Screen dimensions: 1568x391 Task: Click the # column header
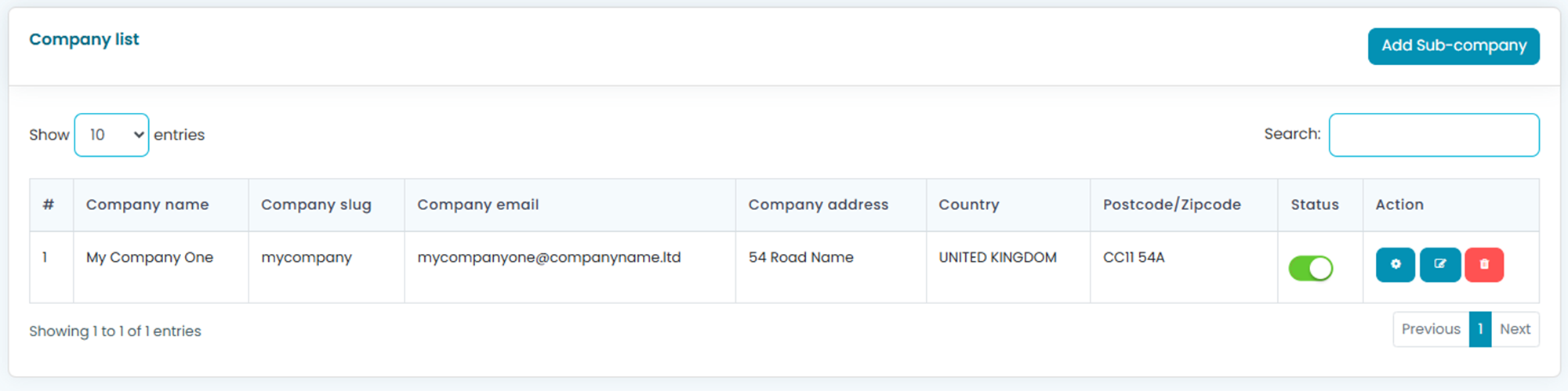pos(49,205)
